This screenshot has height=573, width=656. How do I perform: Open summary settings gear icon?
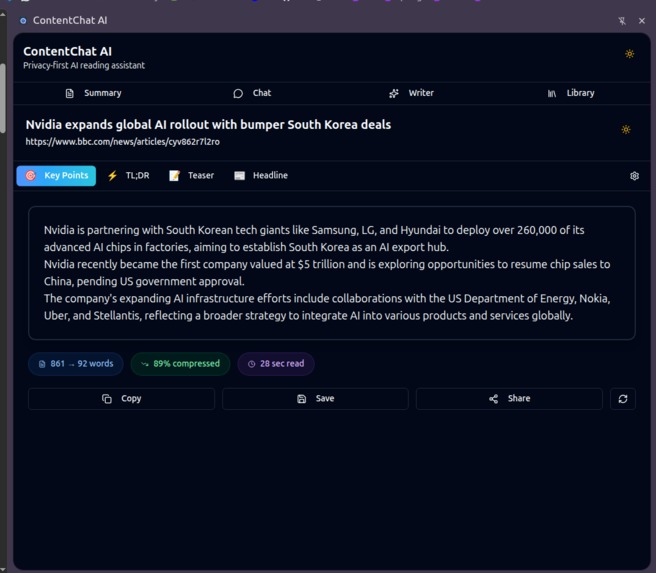tap(634, 176)
